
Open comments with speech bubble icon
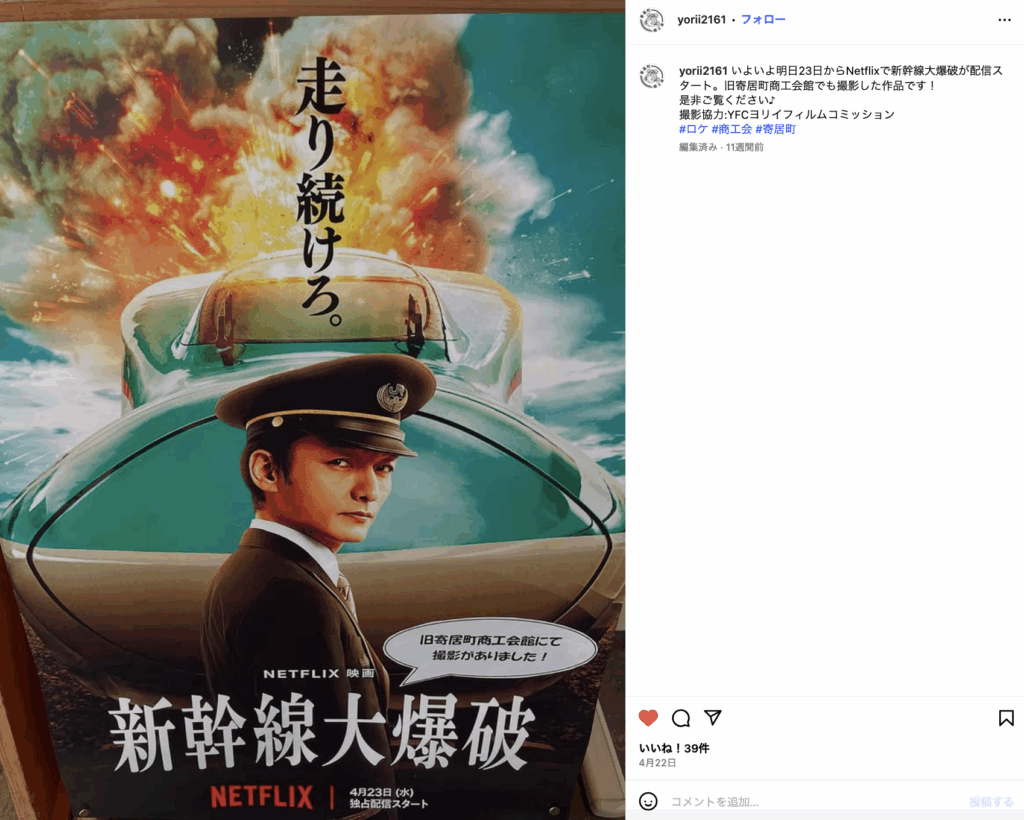point(680,718)
